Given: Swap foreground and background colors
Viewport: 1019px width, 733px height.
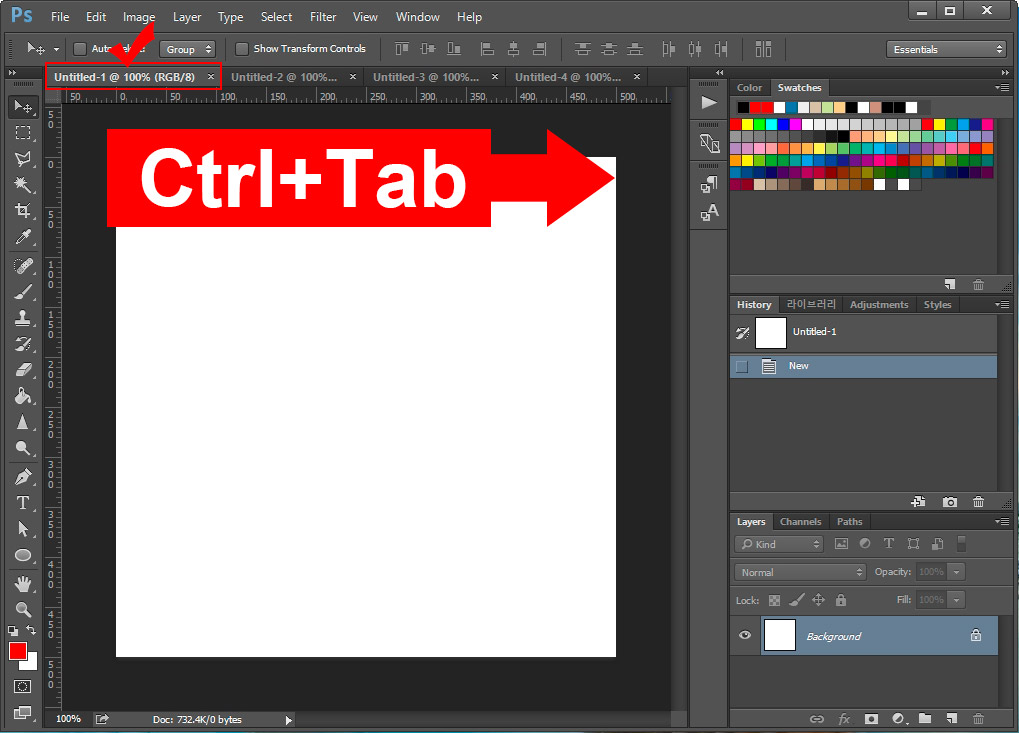Looking at the screenshot, I should [31, 630].
